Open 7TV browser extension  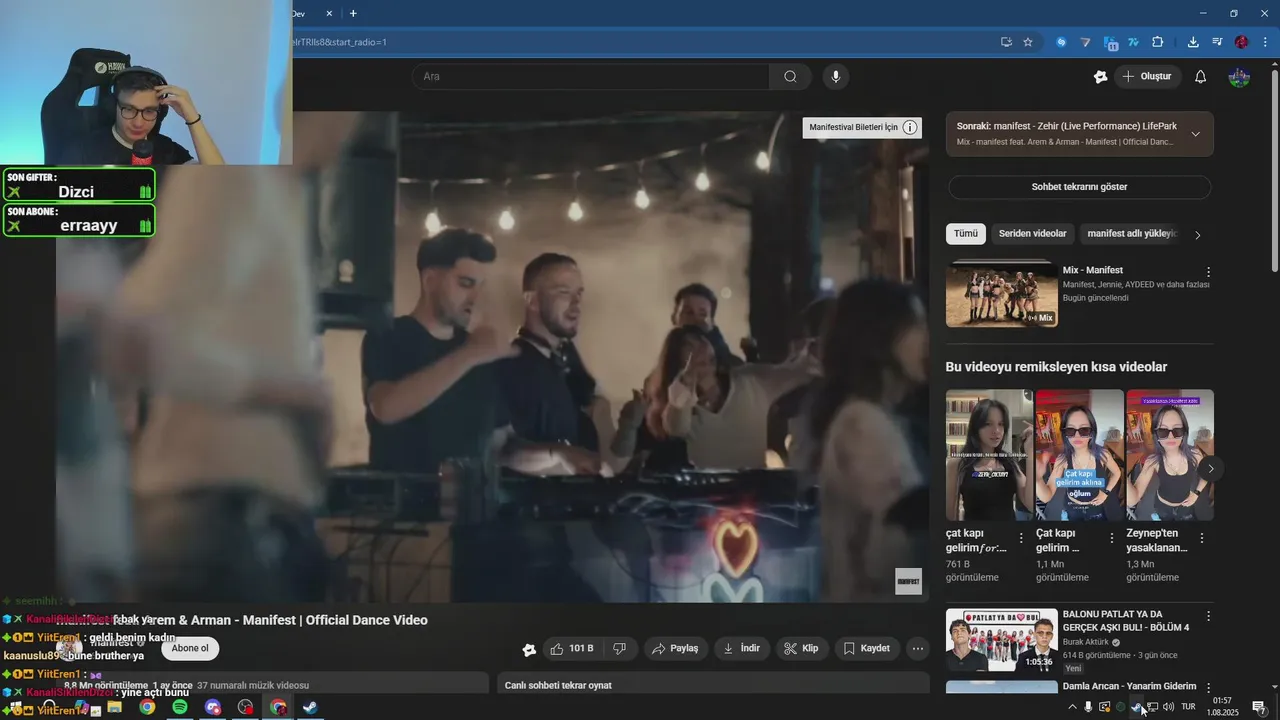pyautogui.click(x=1134, y=42)
